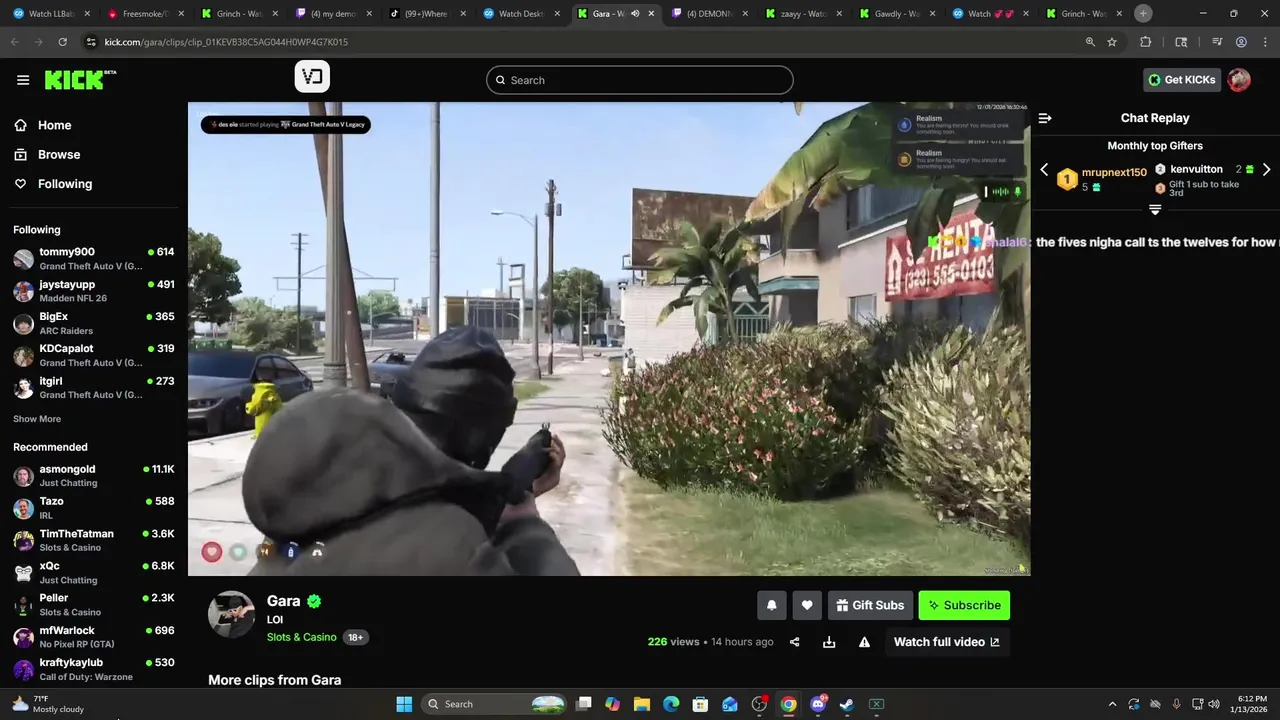Open Chrome three-dot menu
This screenshot has height=720, width=1280.
1265,42
